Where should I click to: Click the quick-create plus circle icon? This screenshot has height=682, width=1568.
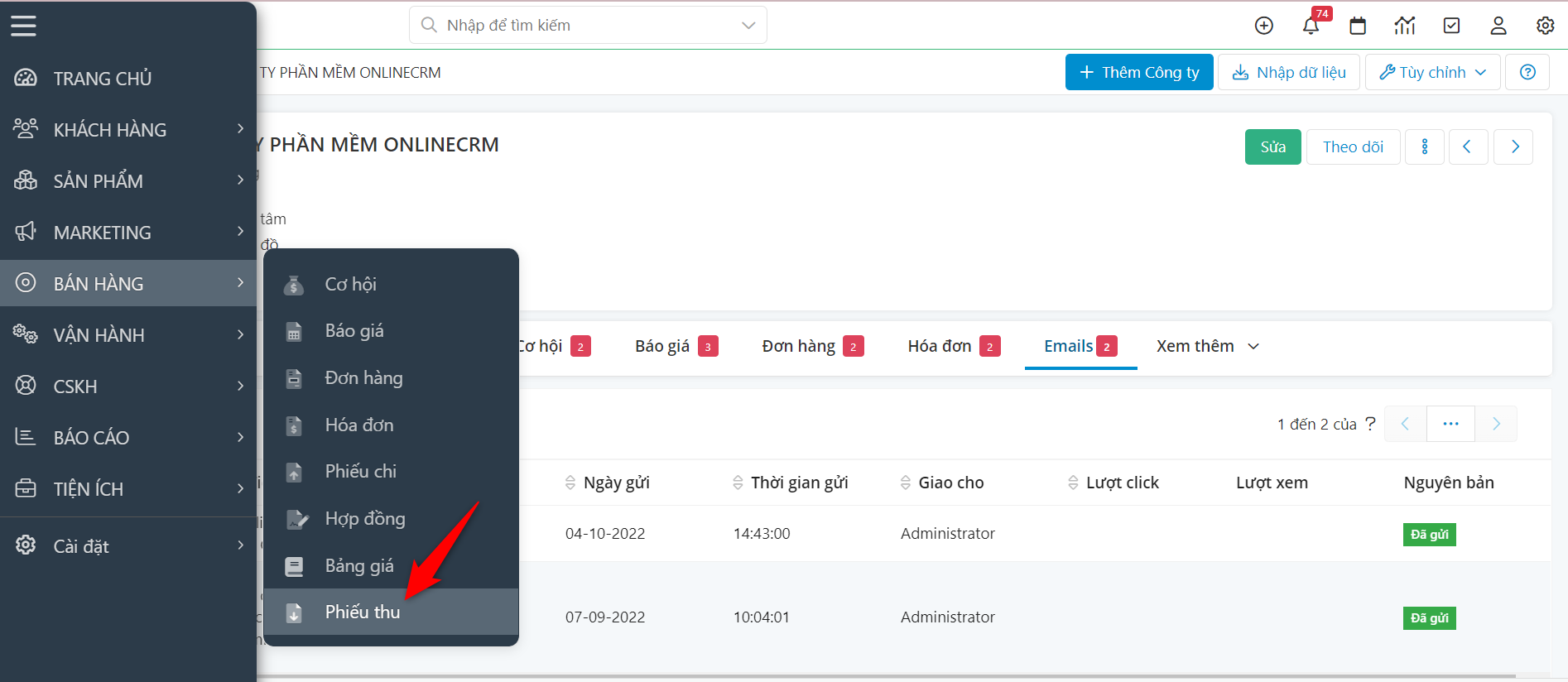click(x=1263, y=26)
